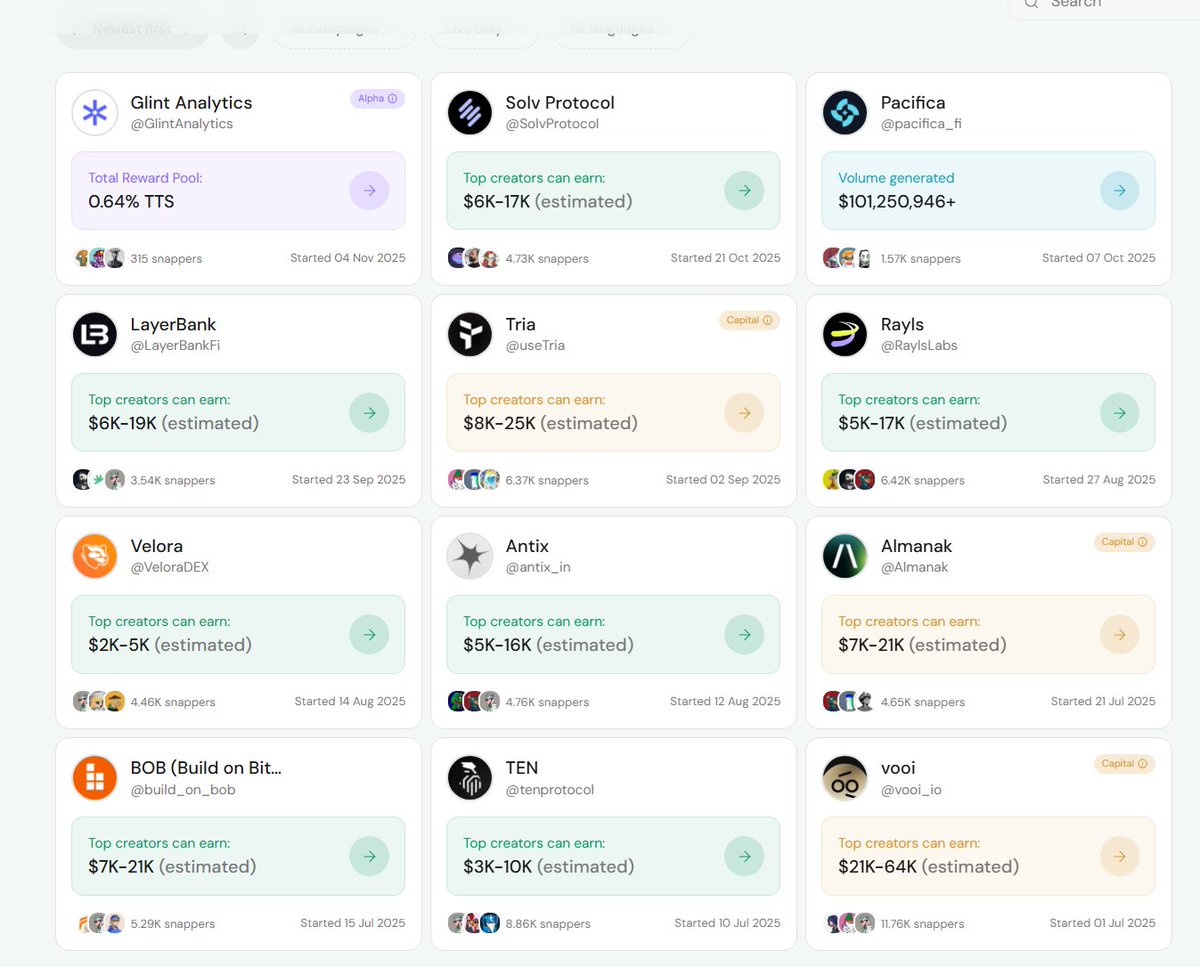Open the @vooi_io handle link

(911, 790)
